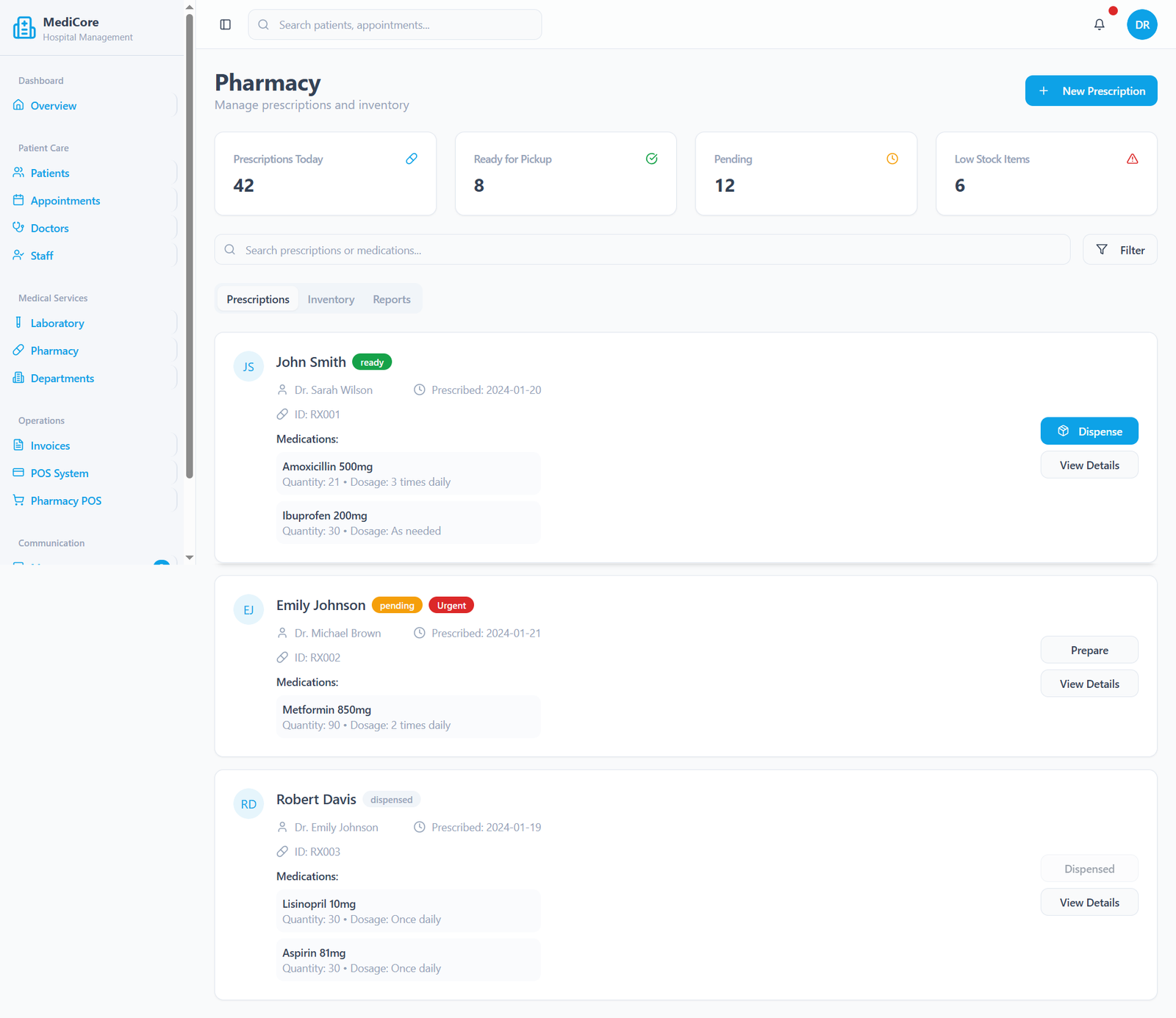Go to Doctors in the sidebar
The width and height of the screenshot is (1176, 1018).
(x=49, y=229)
